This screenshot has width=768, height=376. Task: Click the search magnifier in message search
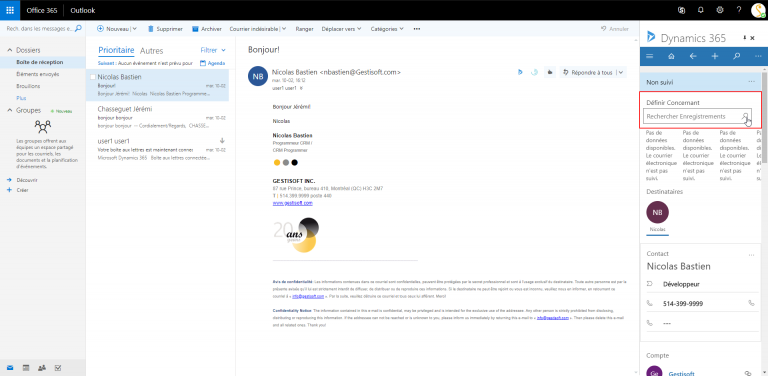click(x=78, y=29)
